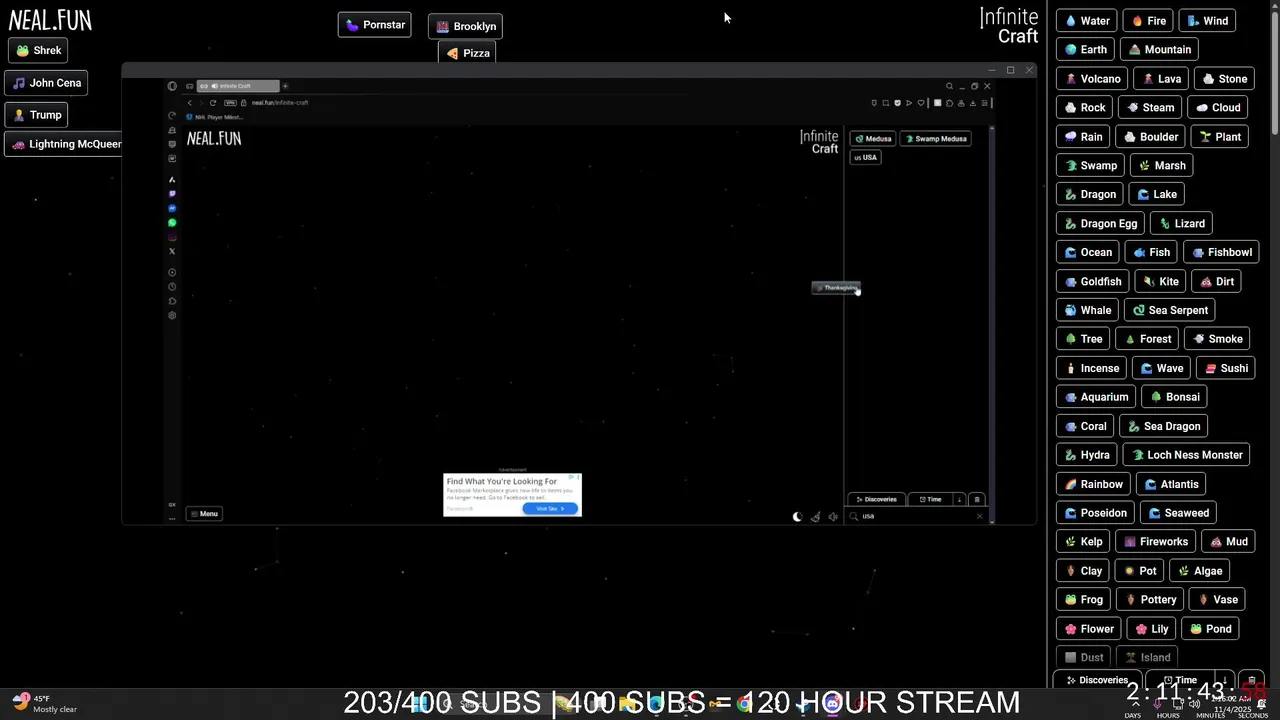
Task: Open a new tab in inner browser
Action: 285,86
